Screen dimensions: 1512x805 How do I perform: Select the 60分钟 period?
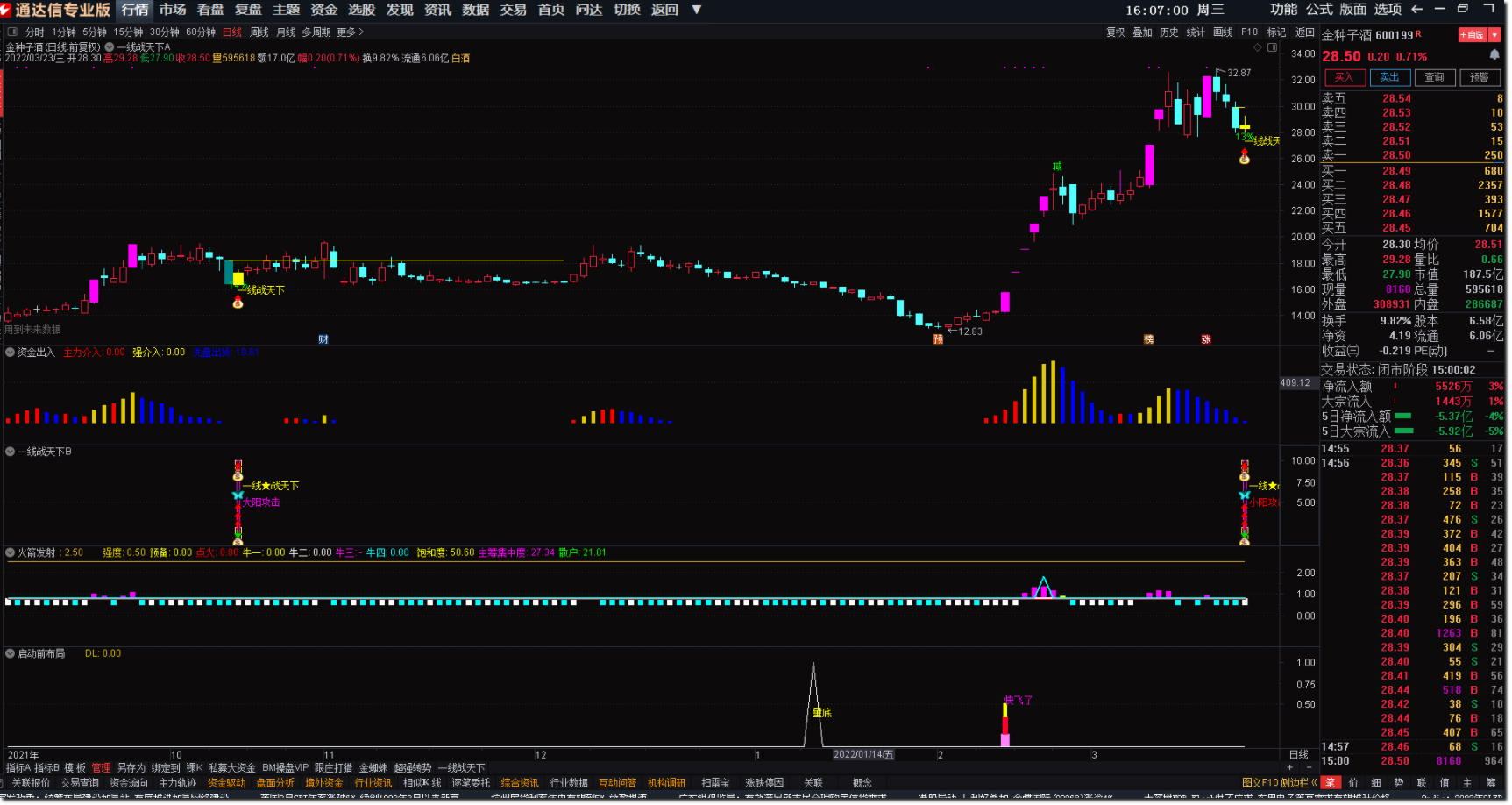pyautogui.click(x=201, y=32)
